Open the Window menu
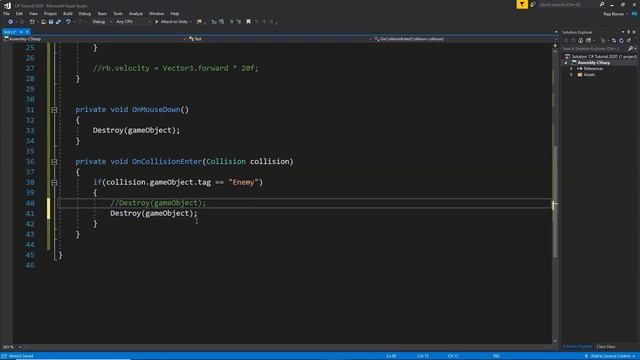 point(156,13)
